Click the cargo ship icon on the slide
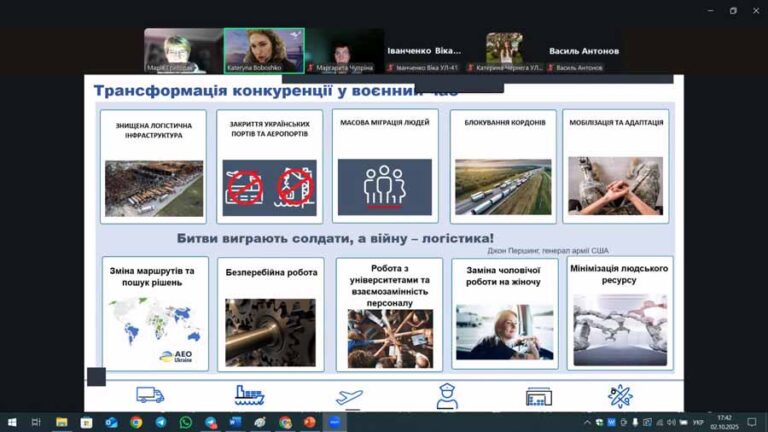This screenshot has width=768, height=432. point(249,395)
